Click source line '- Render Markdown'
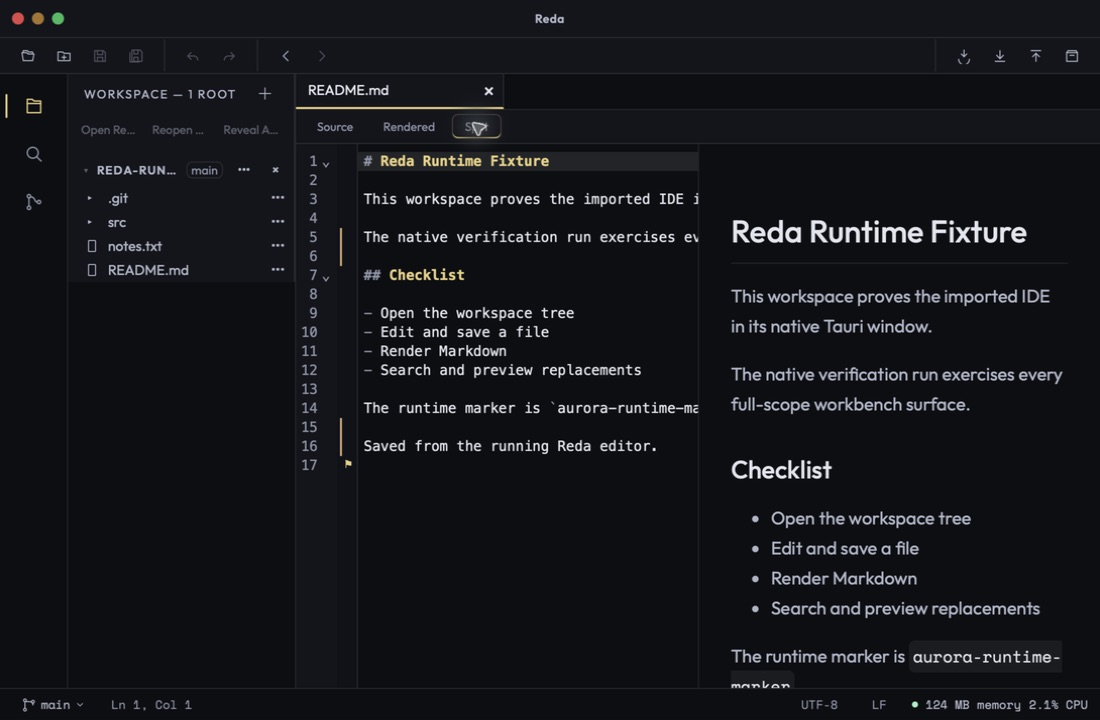The width and height of the screenshot is (1100, 720). pos(435,351)
